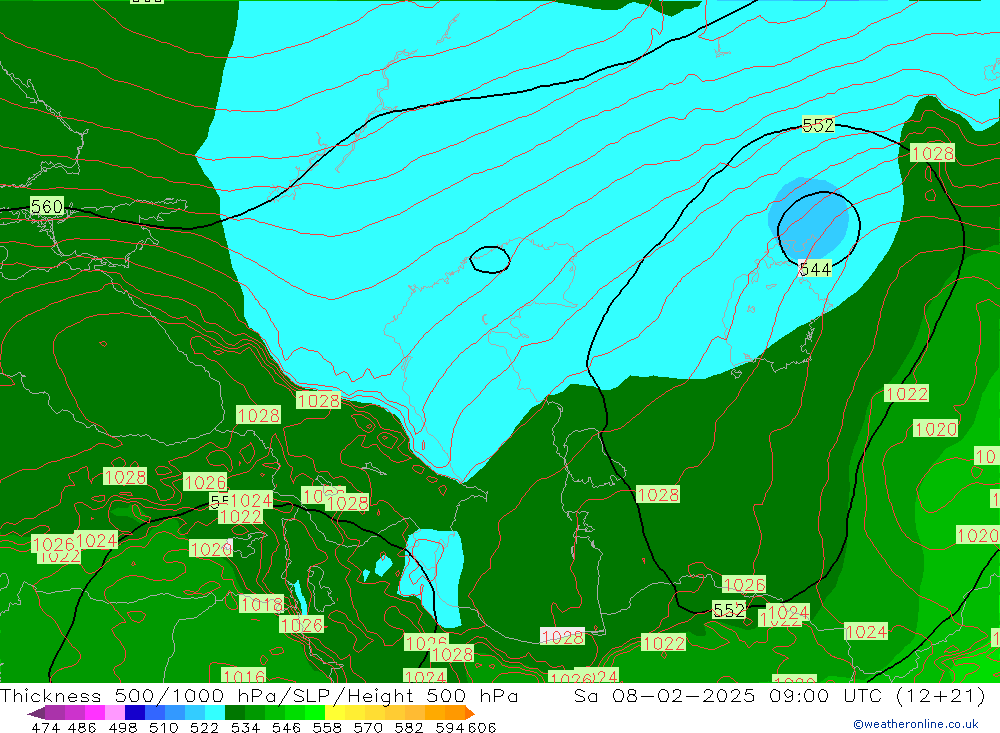
Task: Click the 534 legend value
Action: click(246, 728)
